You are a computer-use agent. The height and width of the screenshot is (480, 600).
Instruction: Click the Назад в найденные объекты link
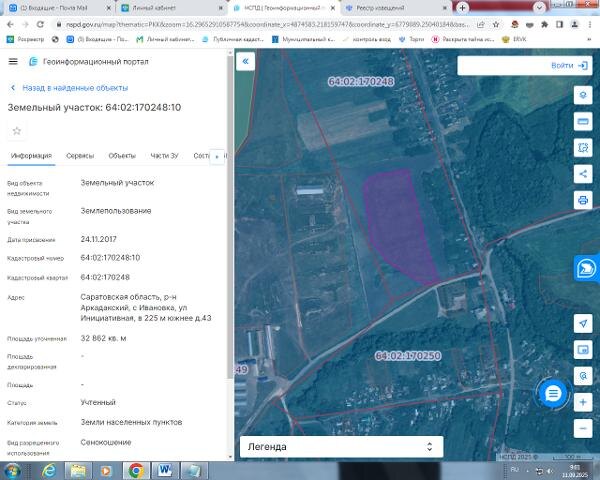pos(69,88)
